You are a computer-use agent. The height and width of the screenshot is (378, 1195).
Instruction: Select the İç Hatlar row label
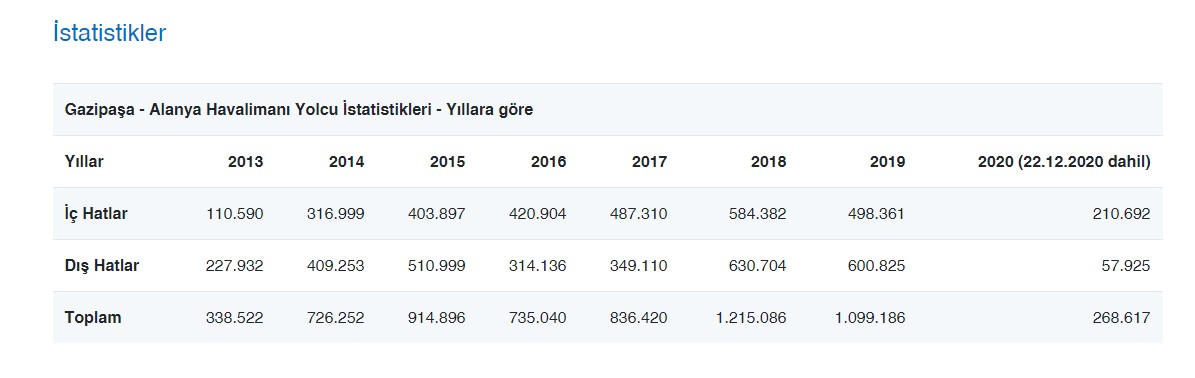point(96,213)
